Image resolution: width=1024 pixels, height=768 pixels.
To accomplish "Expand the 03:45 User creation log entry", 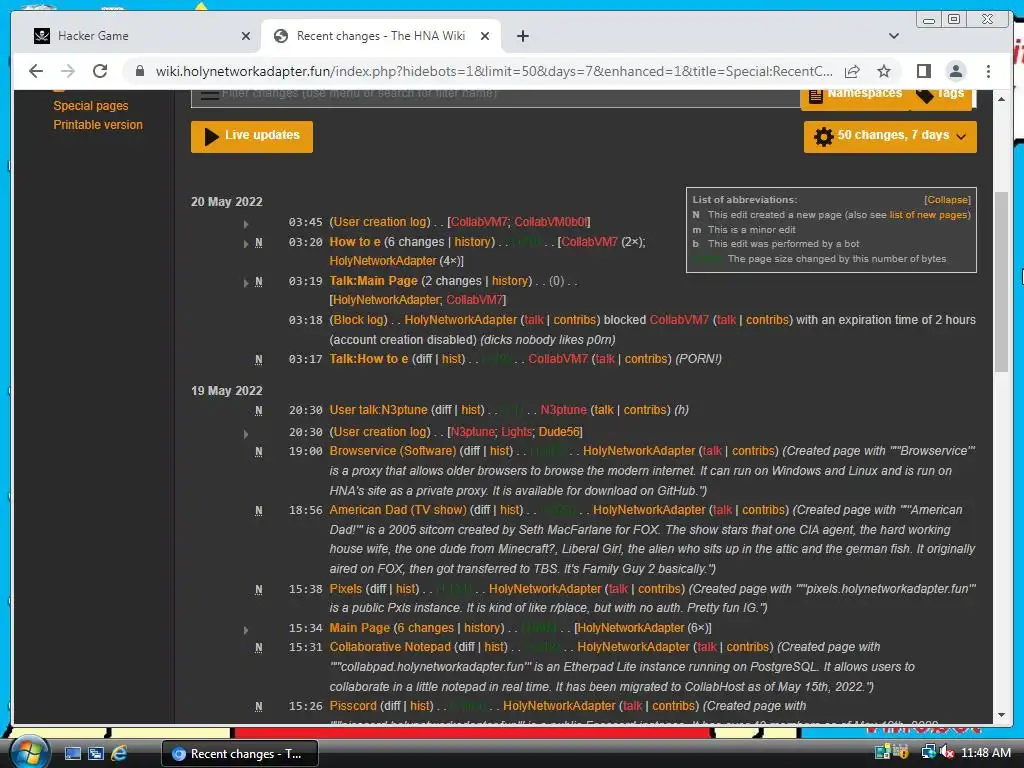I will (246, 224).
